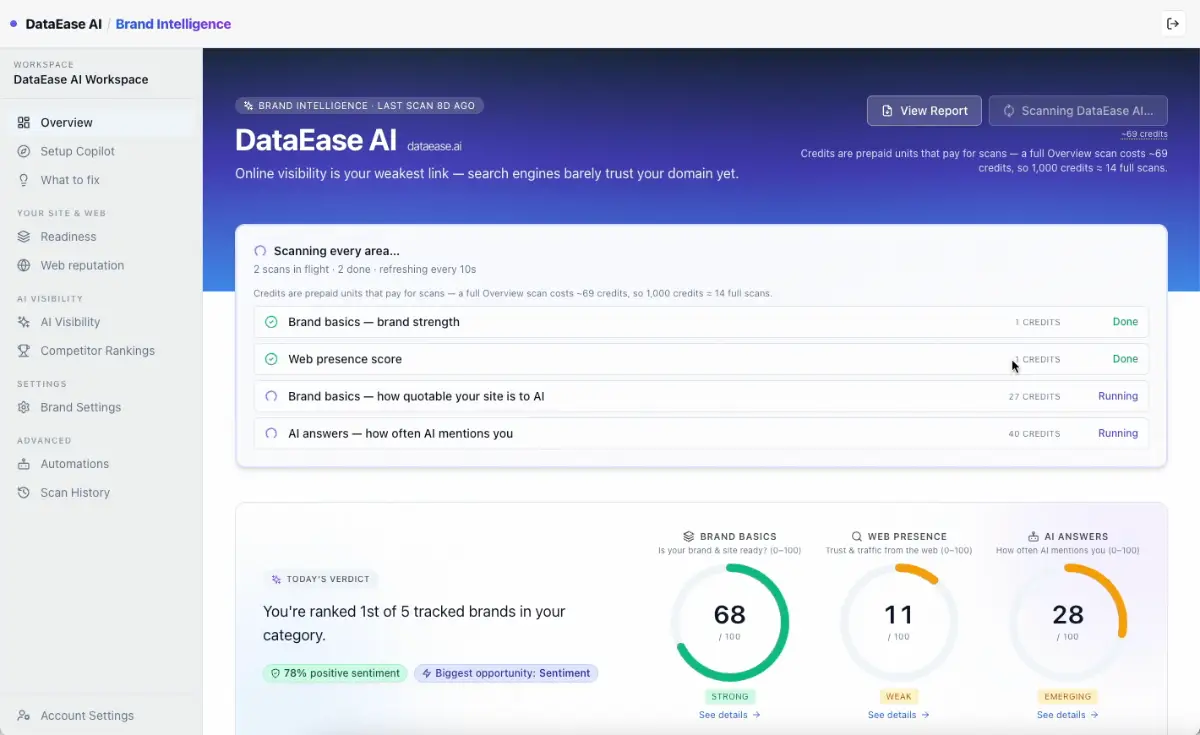Click Brand Intelligence in the header breadcrumb
Screen dimensions: 1200x735
click(173, 24)
